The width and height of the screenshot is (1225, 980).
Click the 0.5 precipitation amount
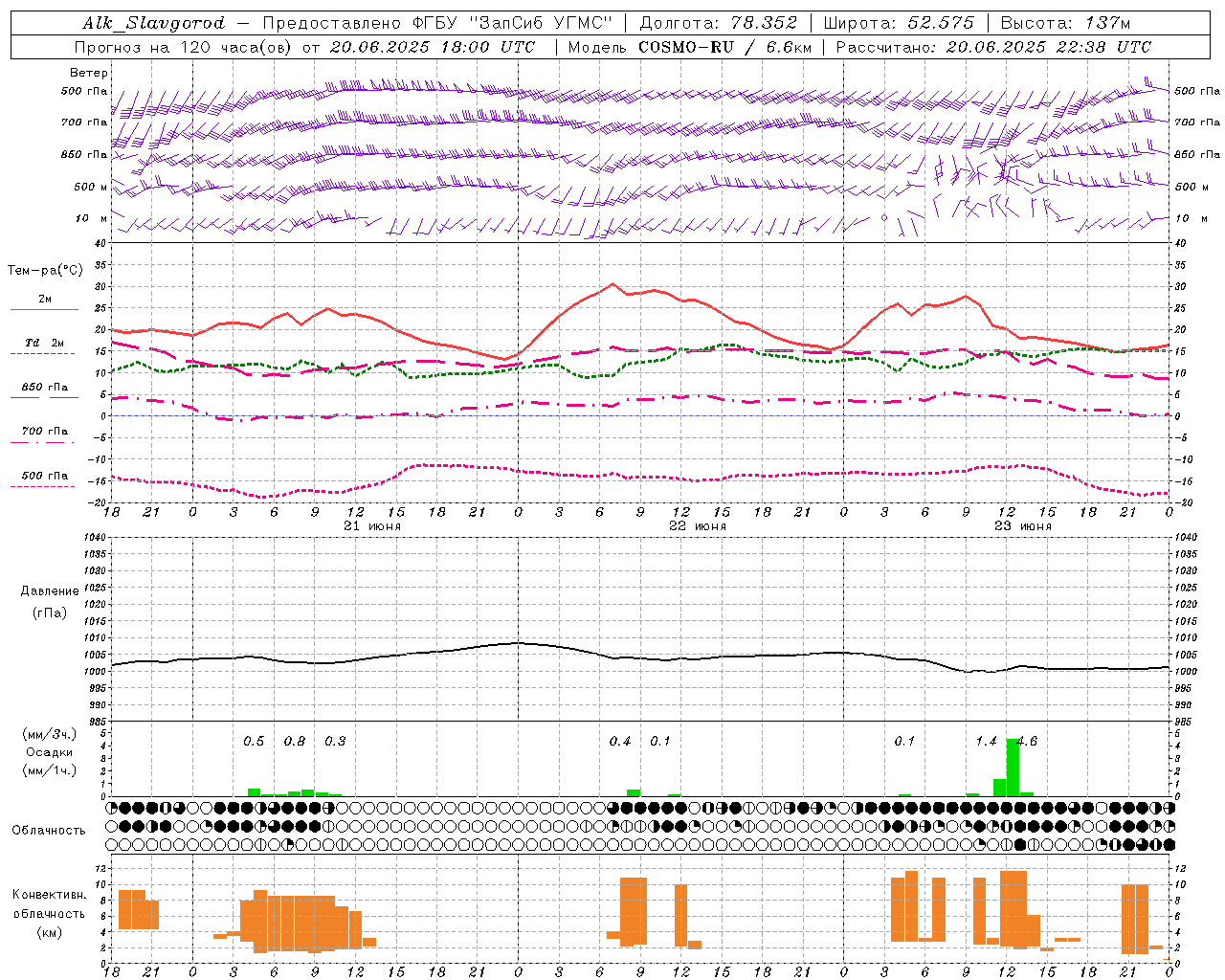tap(254, 742)
